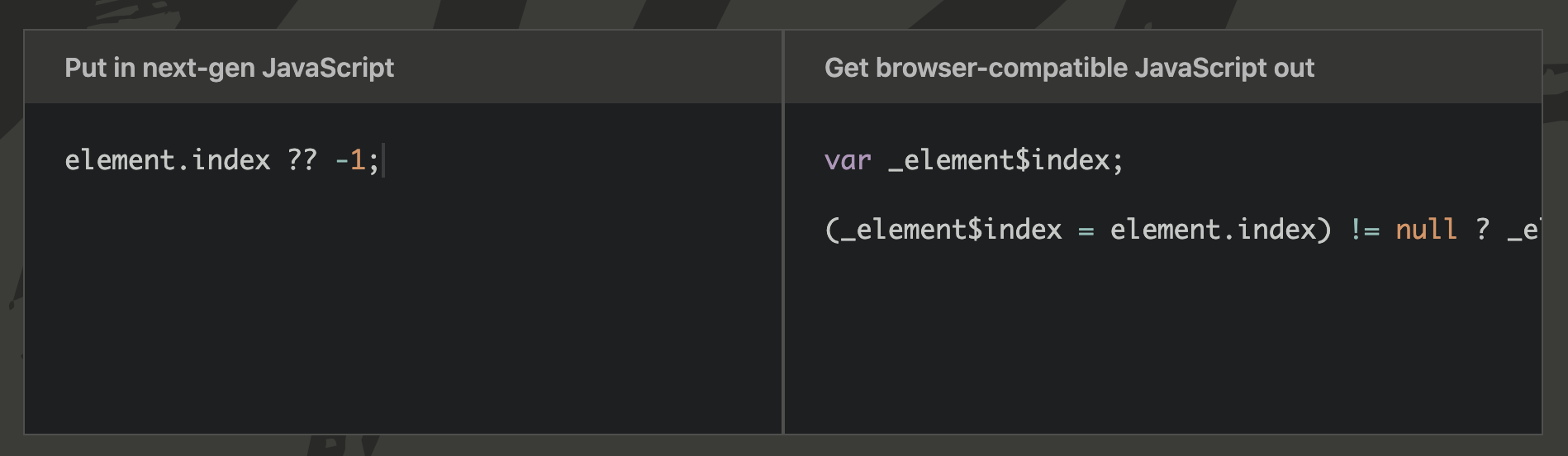The image size is (1568, 456).
Task: Click the word "element" in input code
Action: click(x=120, y=160)
